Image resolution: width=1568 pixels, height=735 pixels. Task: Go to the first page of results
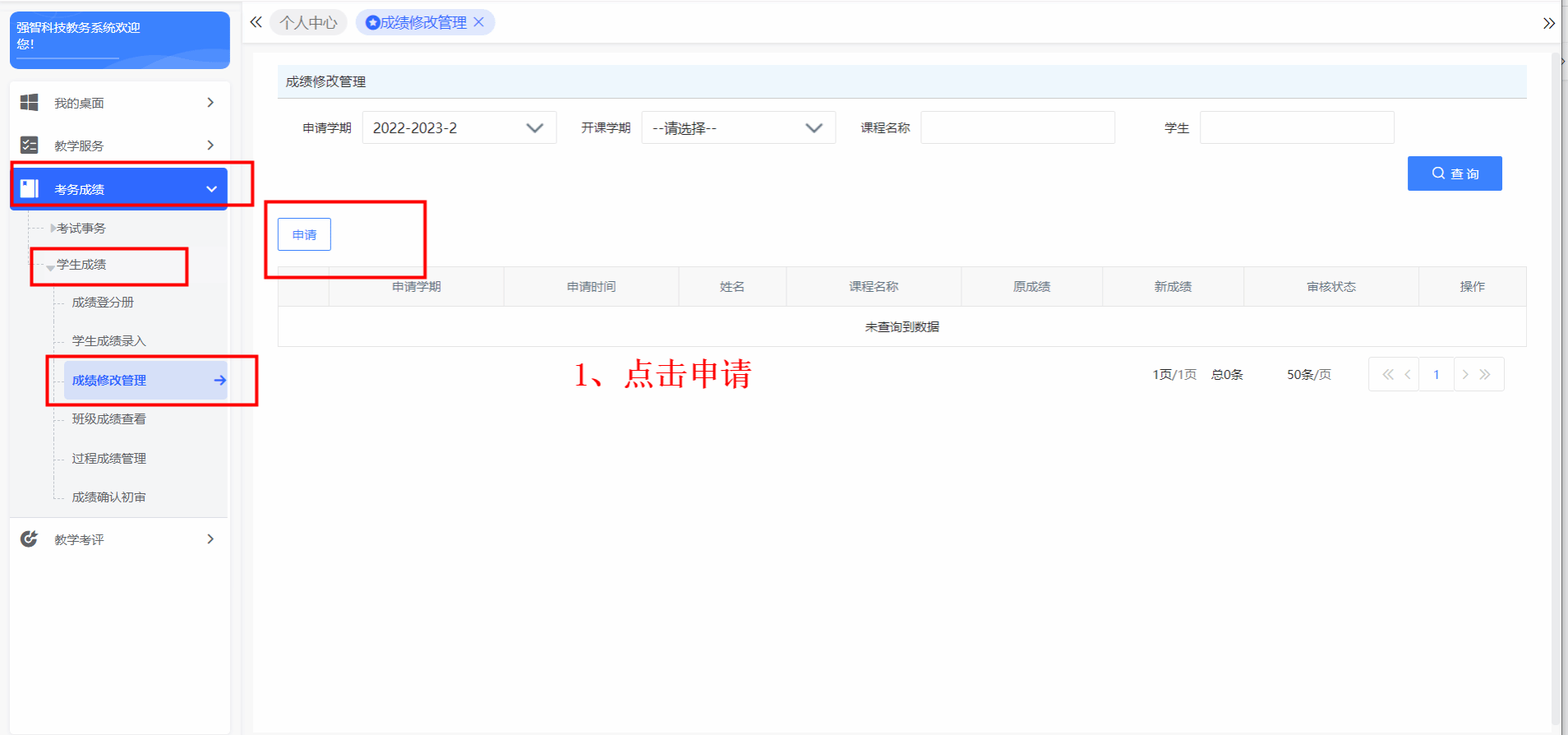1387,375
